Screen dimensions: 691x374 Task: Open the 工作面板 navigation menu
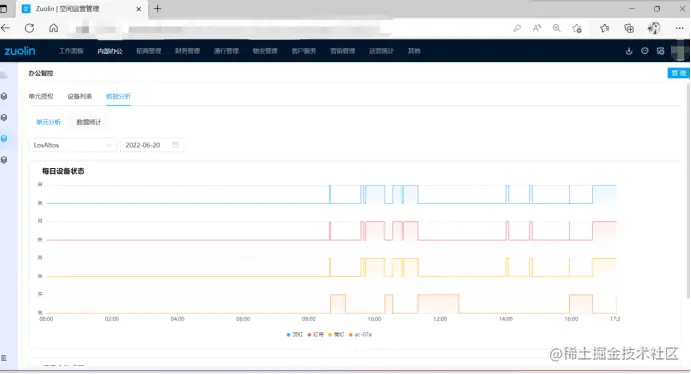tap(71, 51)
